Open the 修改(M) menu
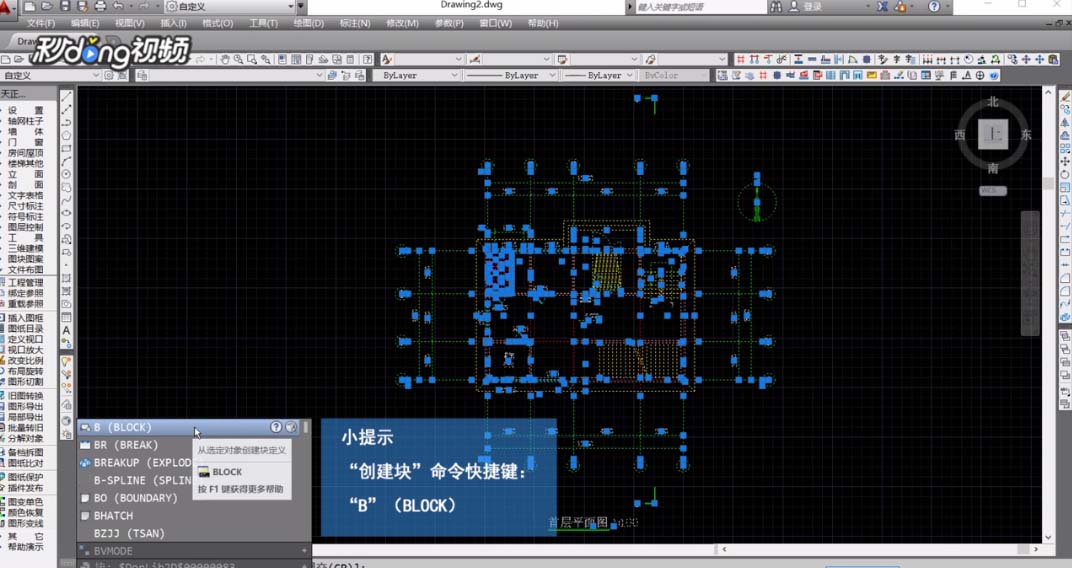The width and height of the screenshot is (1072, 568). tap(402, 23)
